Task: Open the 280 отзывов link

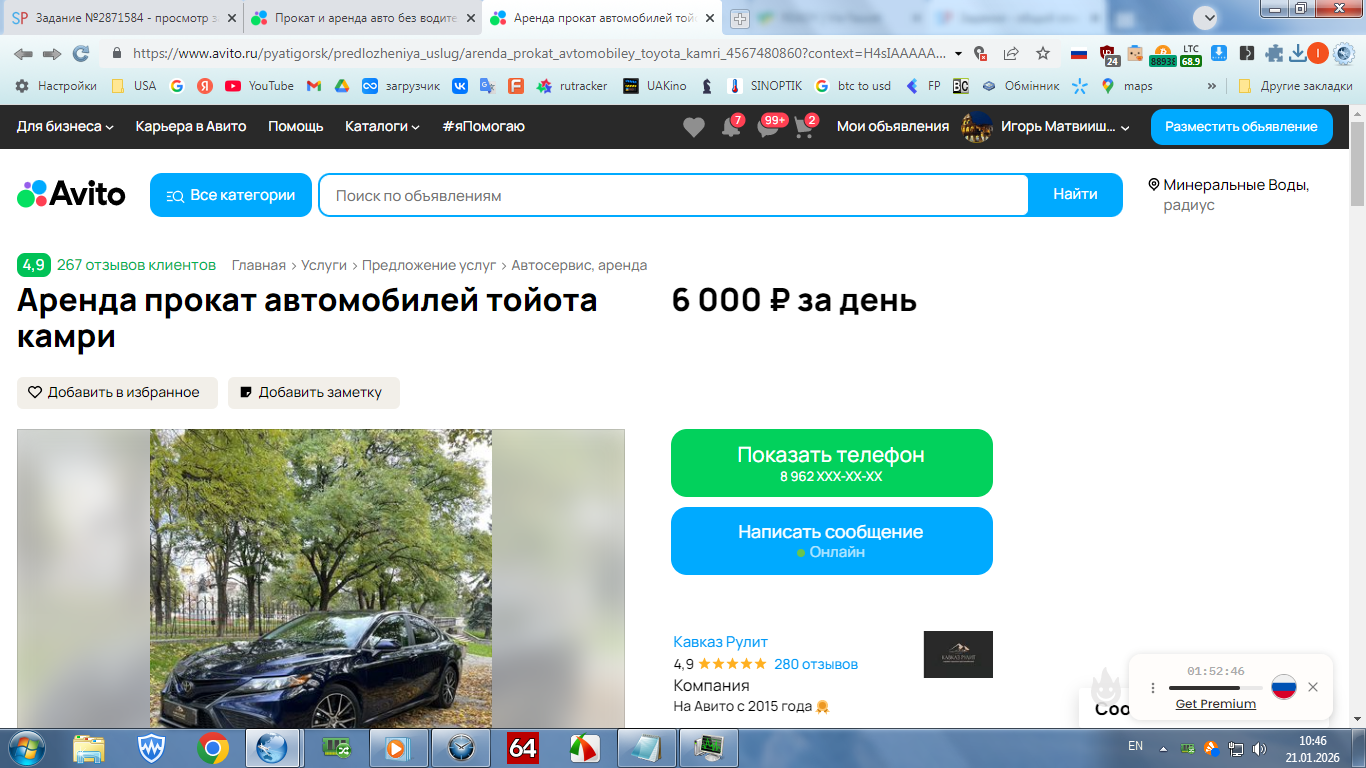Action: click(x=816, y=664)
